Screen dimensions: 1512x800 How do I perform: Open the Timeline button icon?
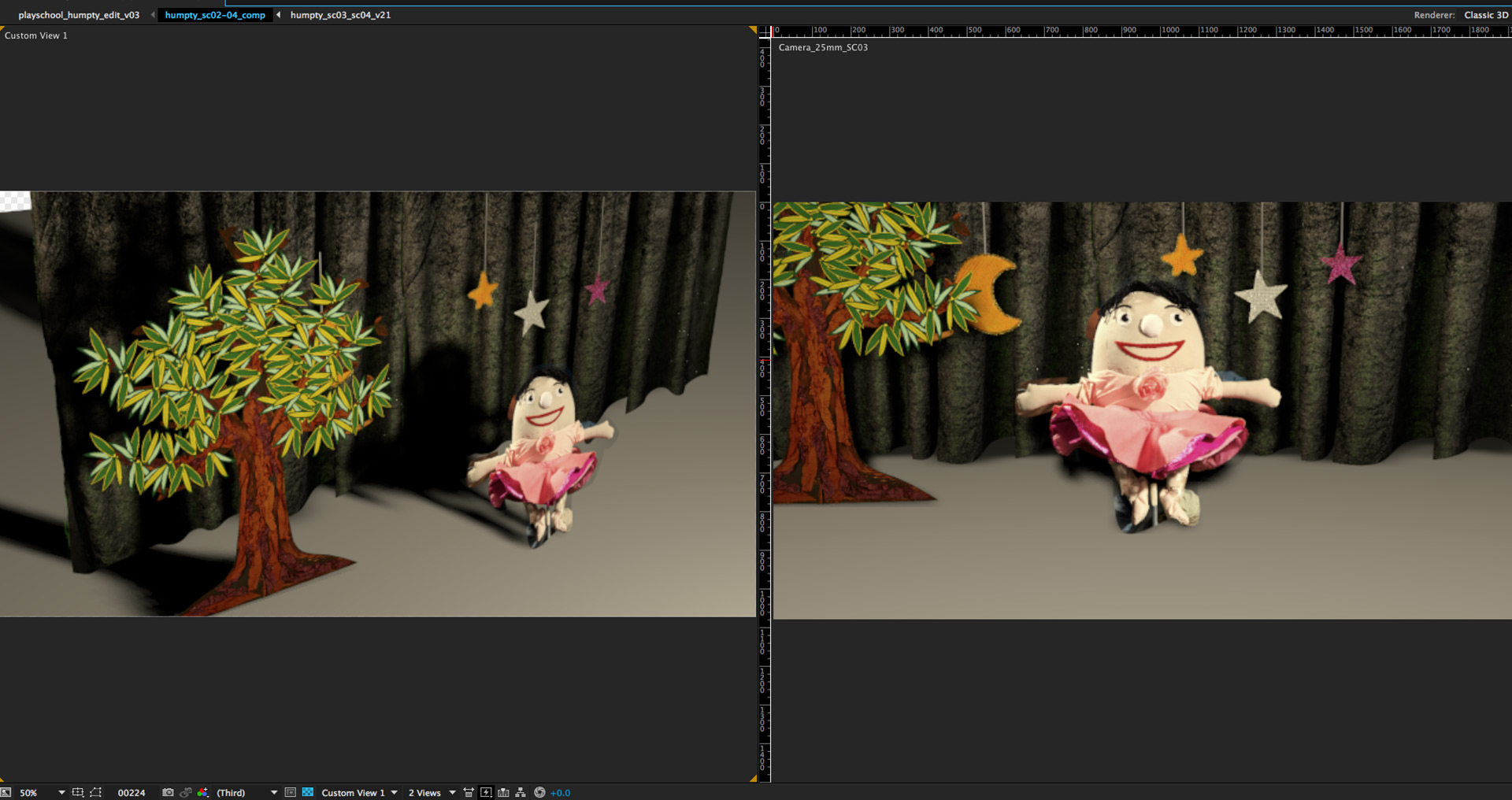pyautogui.click(x=503, y=792)
